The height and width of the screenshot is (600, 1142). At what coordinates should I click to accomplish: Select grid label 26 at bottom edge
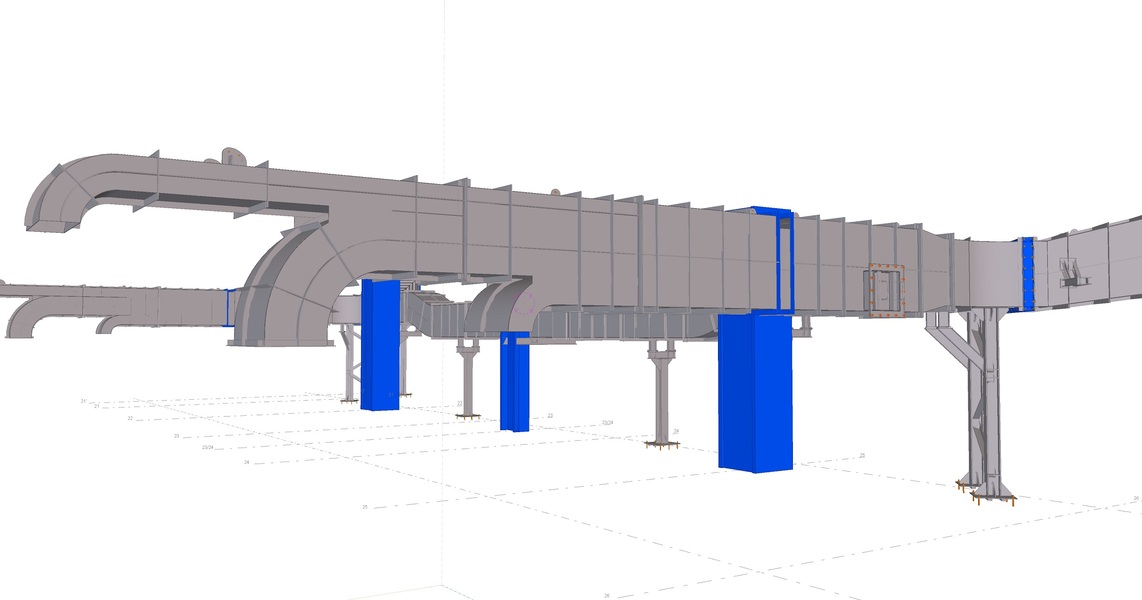pyautogui.click(x=607, y=595)
